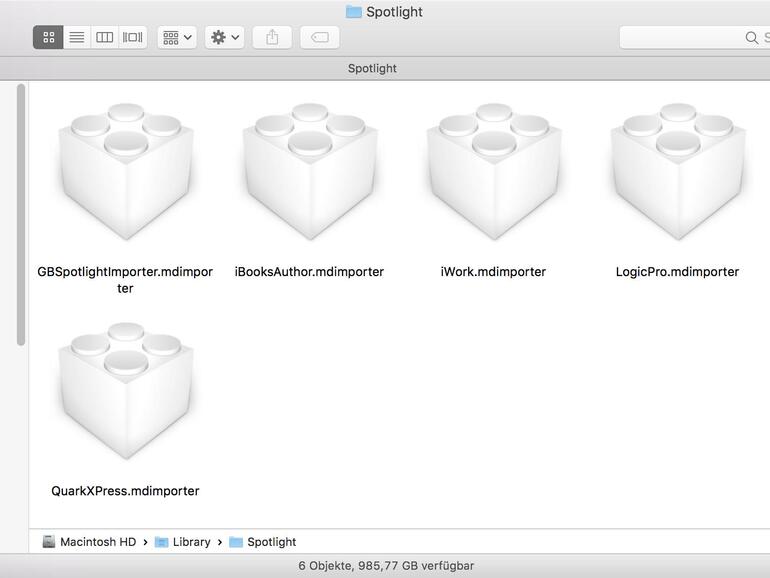Click the iWork.mdimporter file name
This screenshot has width=770, height=578.
tap(494, 272)
